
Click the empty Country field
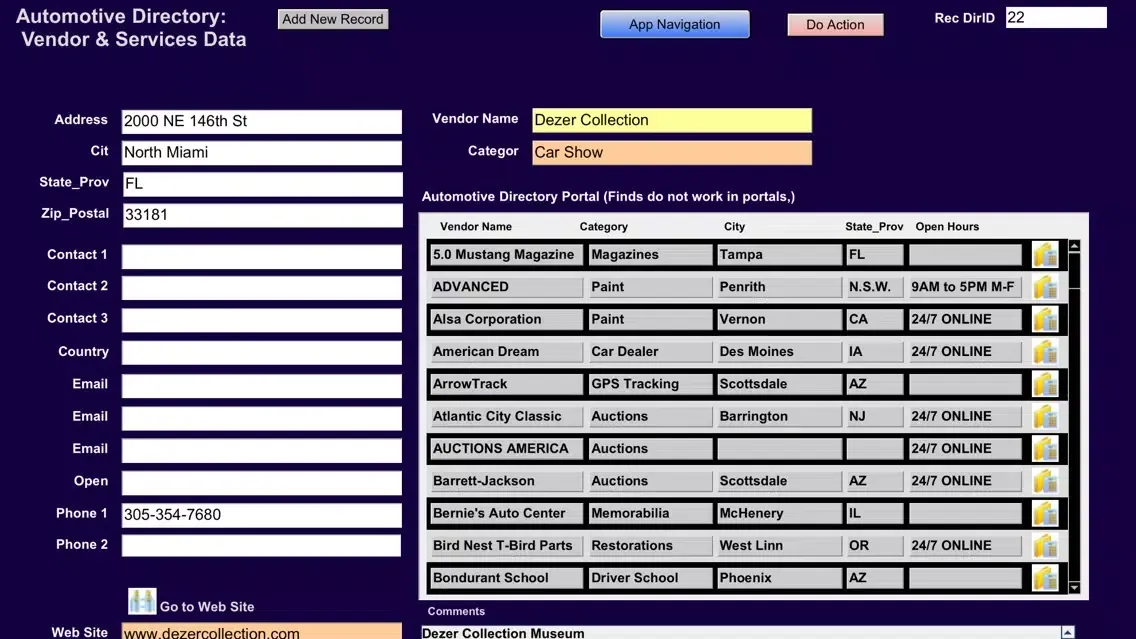click(262, 353)
